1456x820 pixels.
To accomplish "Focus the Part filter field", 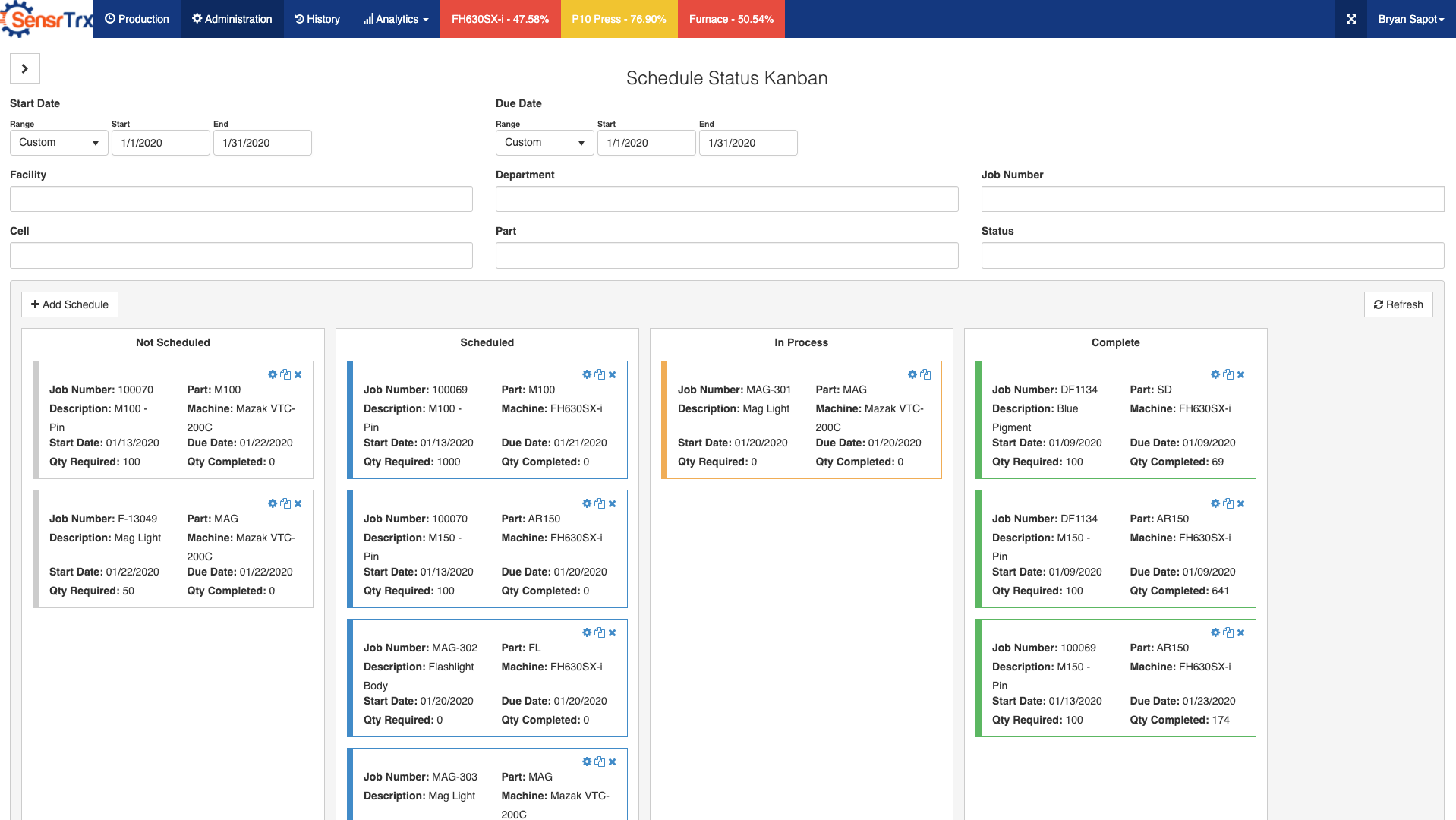I will [x=727, y=255].
